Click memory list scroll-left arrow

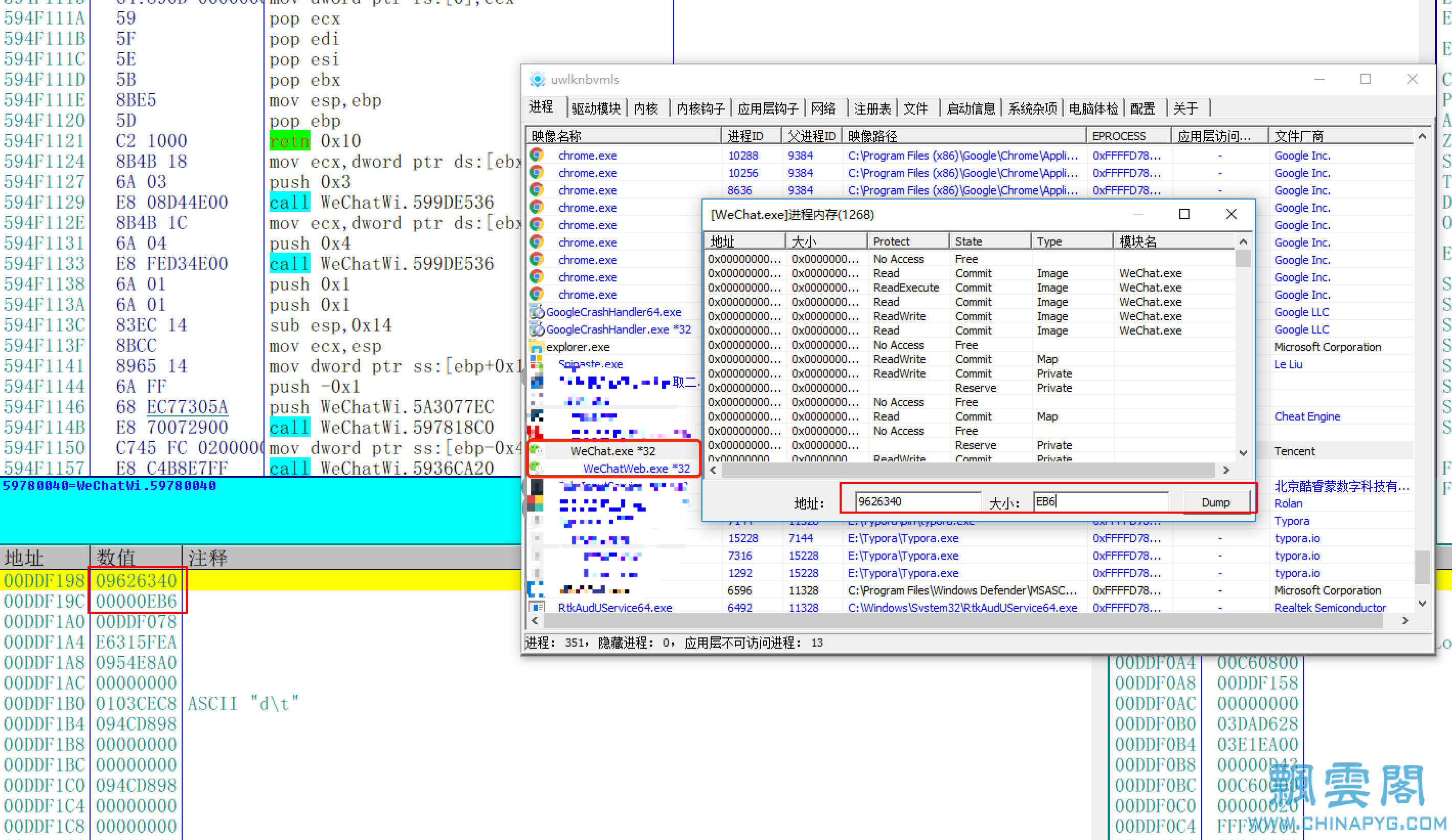tap(713, 470)
